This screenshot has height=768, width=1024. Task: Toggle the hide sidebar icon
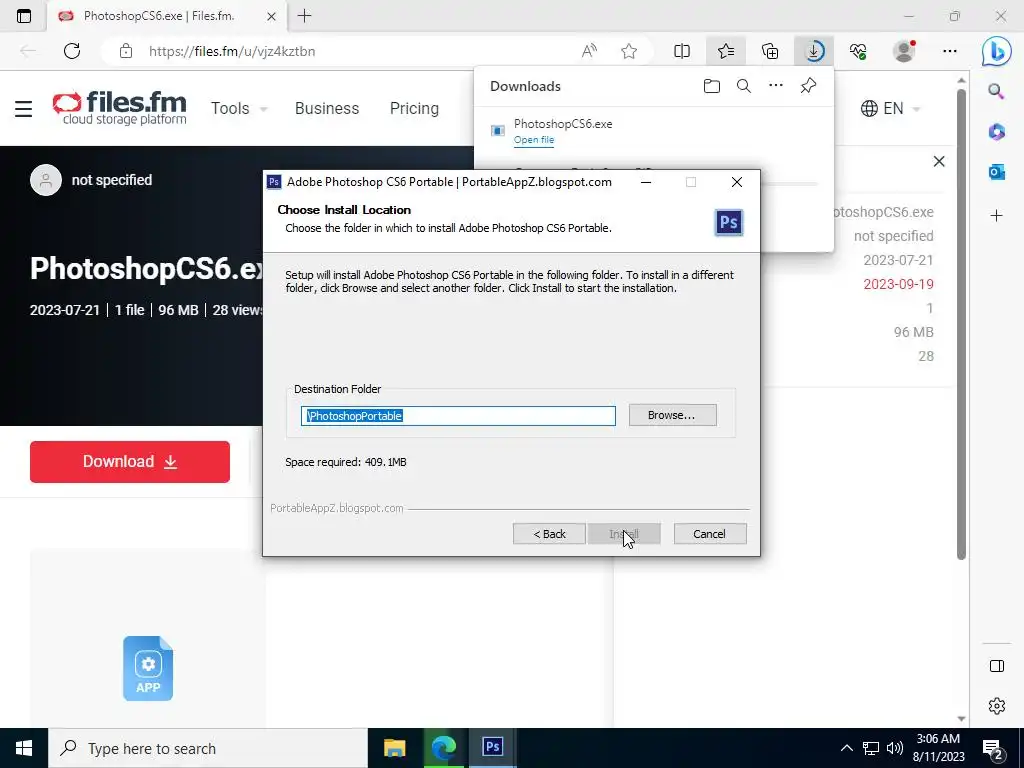[997, 666]
